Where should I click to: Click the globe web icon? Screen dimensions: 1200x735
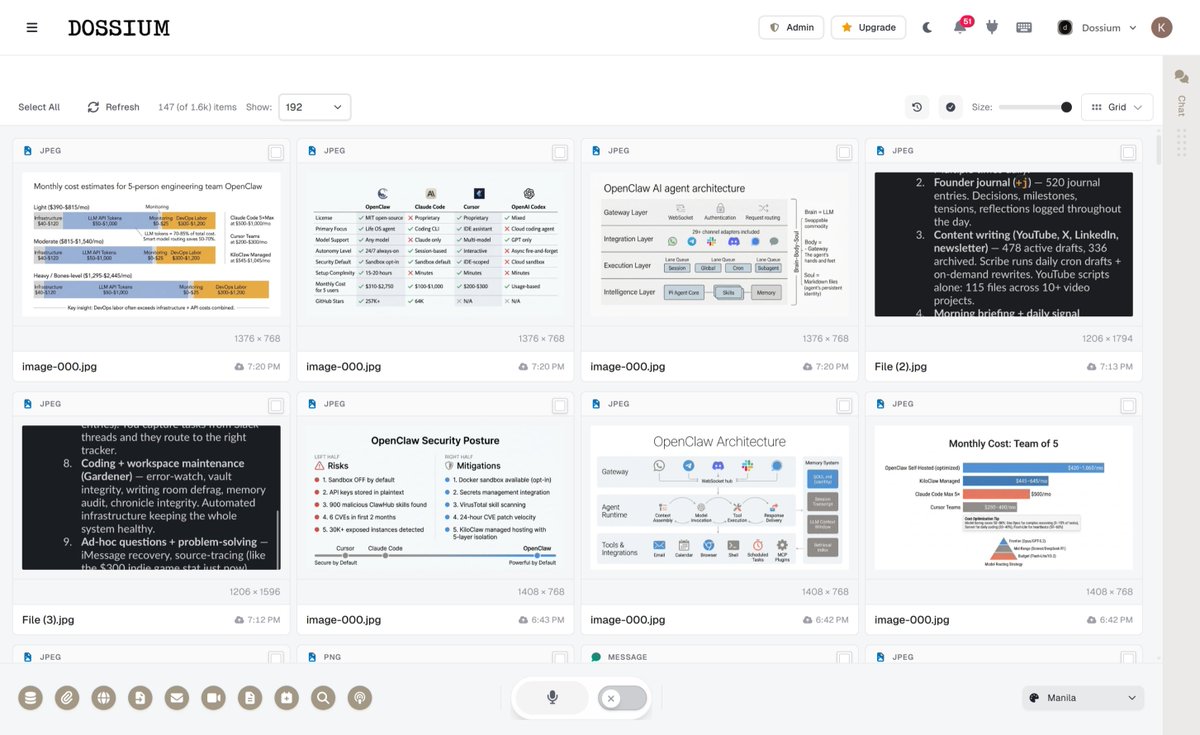click(104, 698)
